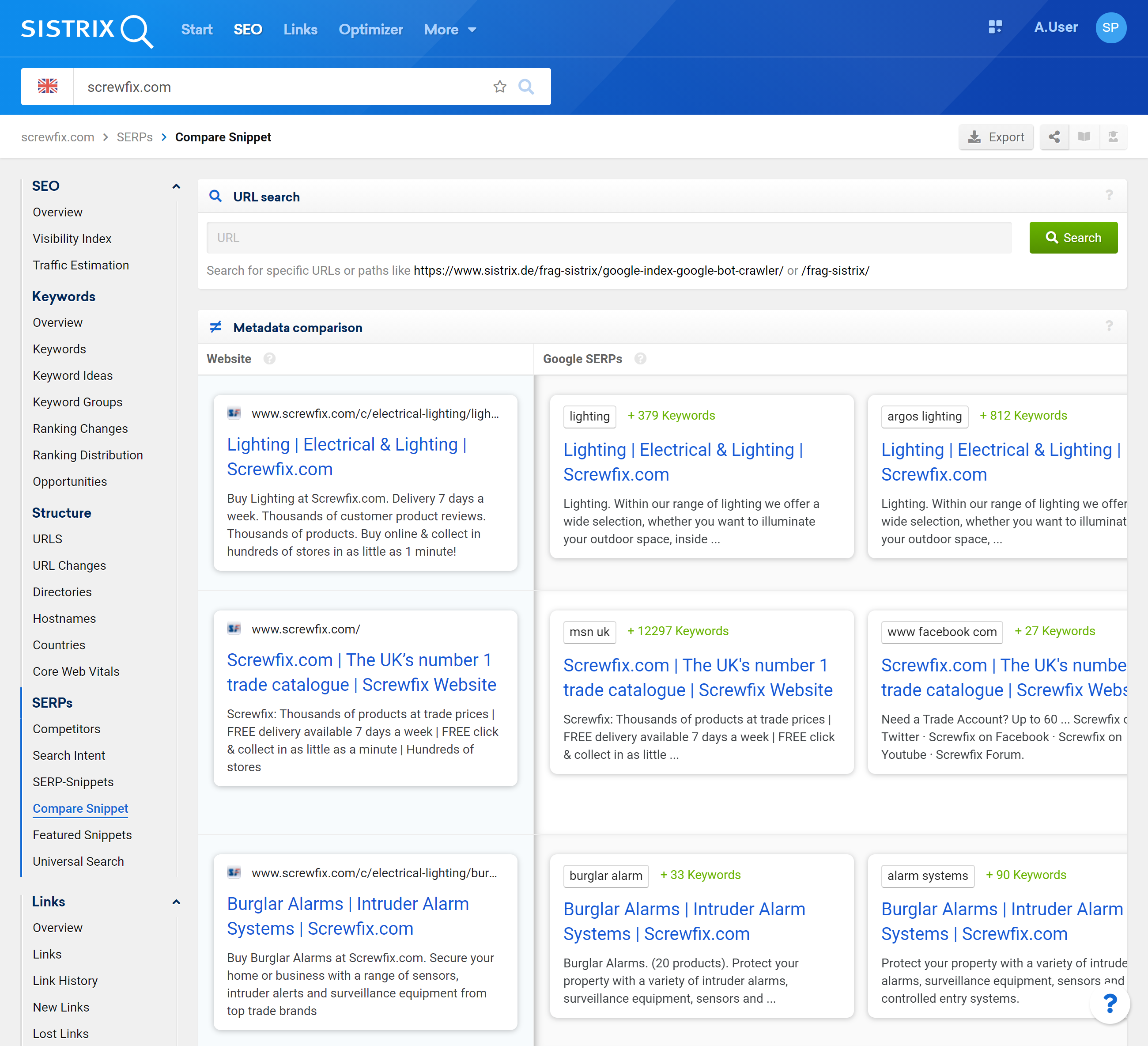Open SERP-Snippets in sidebar
The image size is (1148, 1046).
pos(73,782)
